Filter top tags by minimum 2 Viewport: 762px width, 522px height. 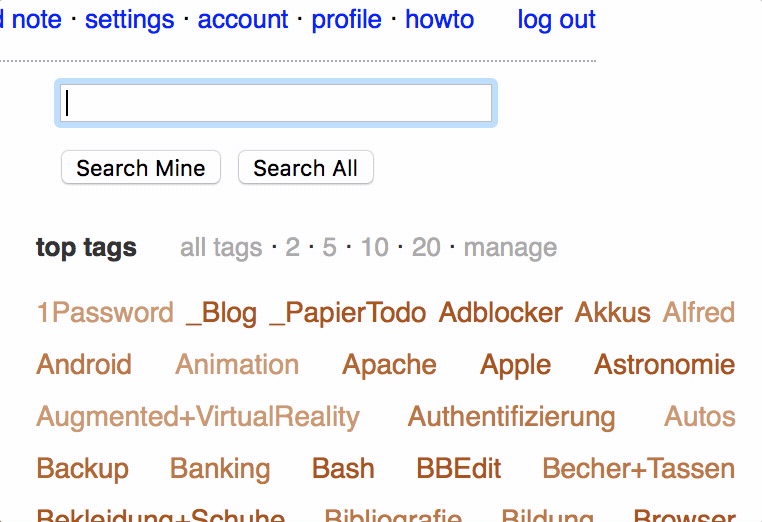[x=292, y=247]
